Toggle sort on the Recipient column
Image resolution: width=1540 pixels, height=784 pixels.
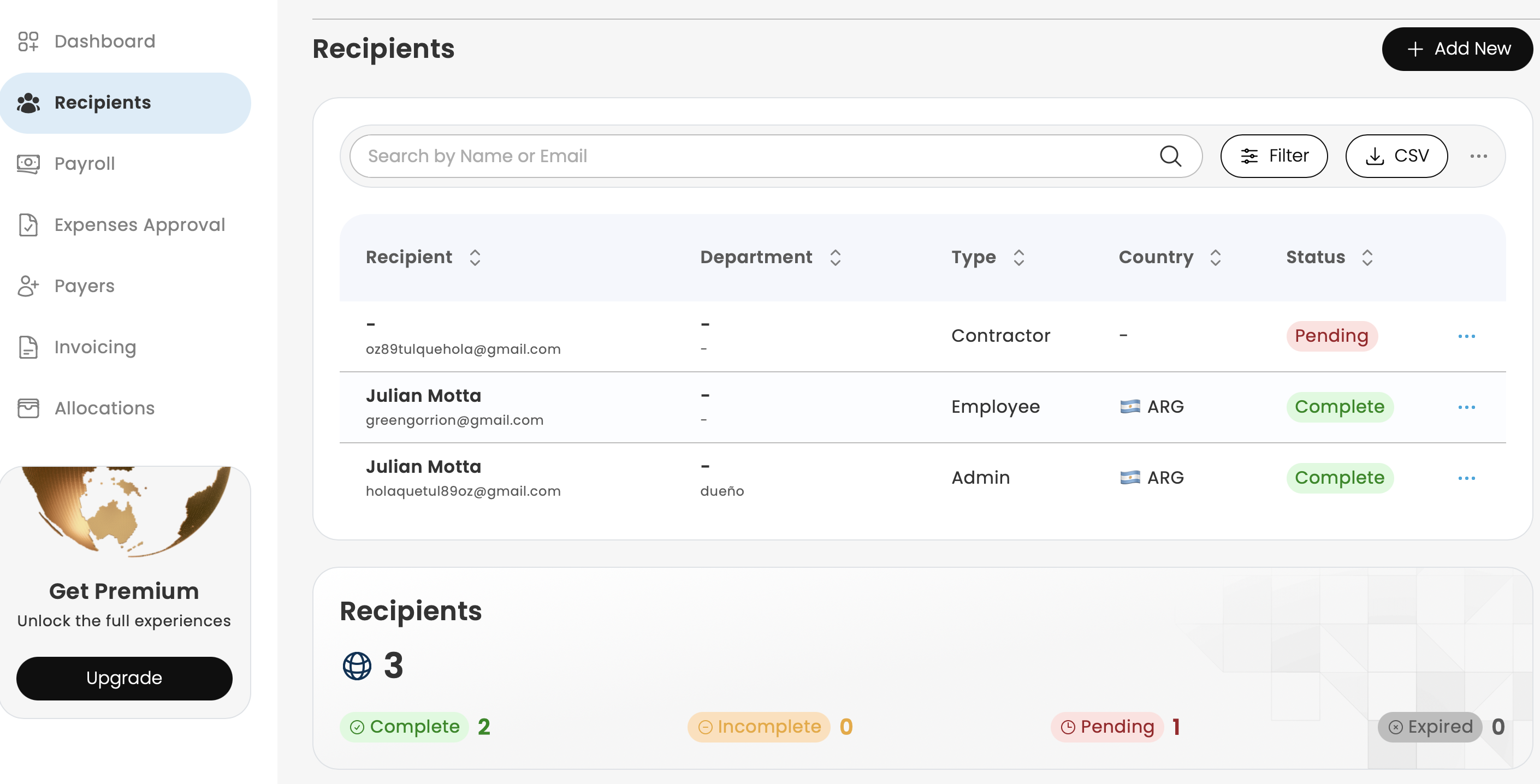coord(475,258)
